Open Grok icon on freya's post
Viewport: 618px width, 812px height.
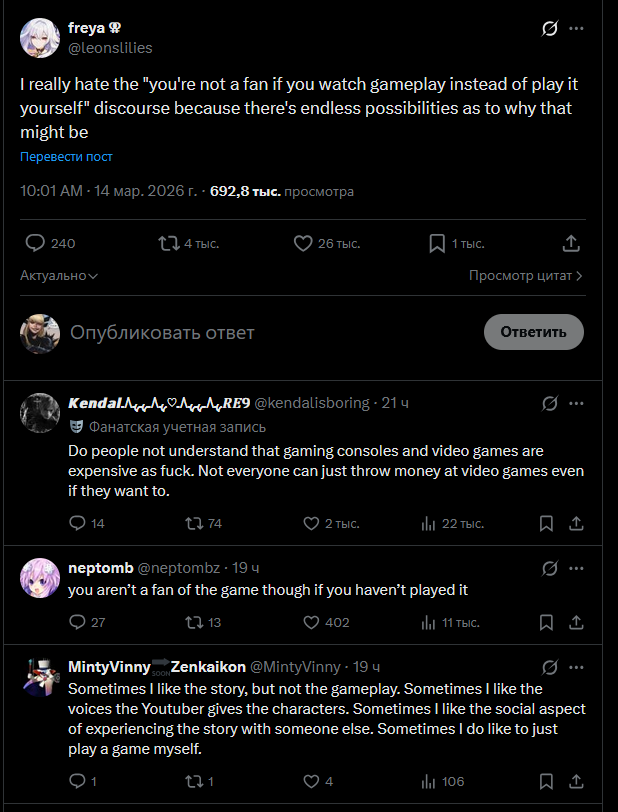pos(549,29)
